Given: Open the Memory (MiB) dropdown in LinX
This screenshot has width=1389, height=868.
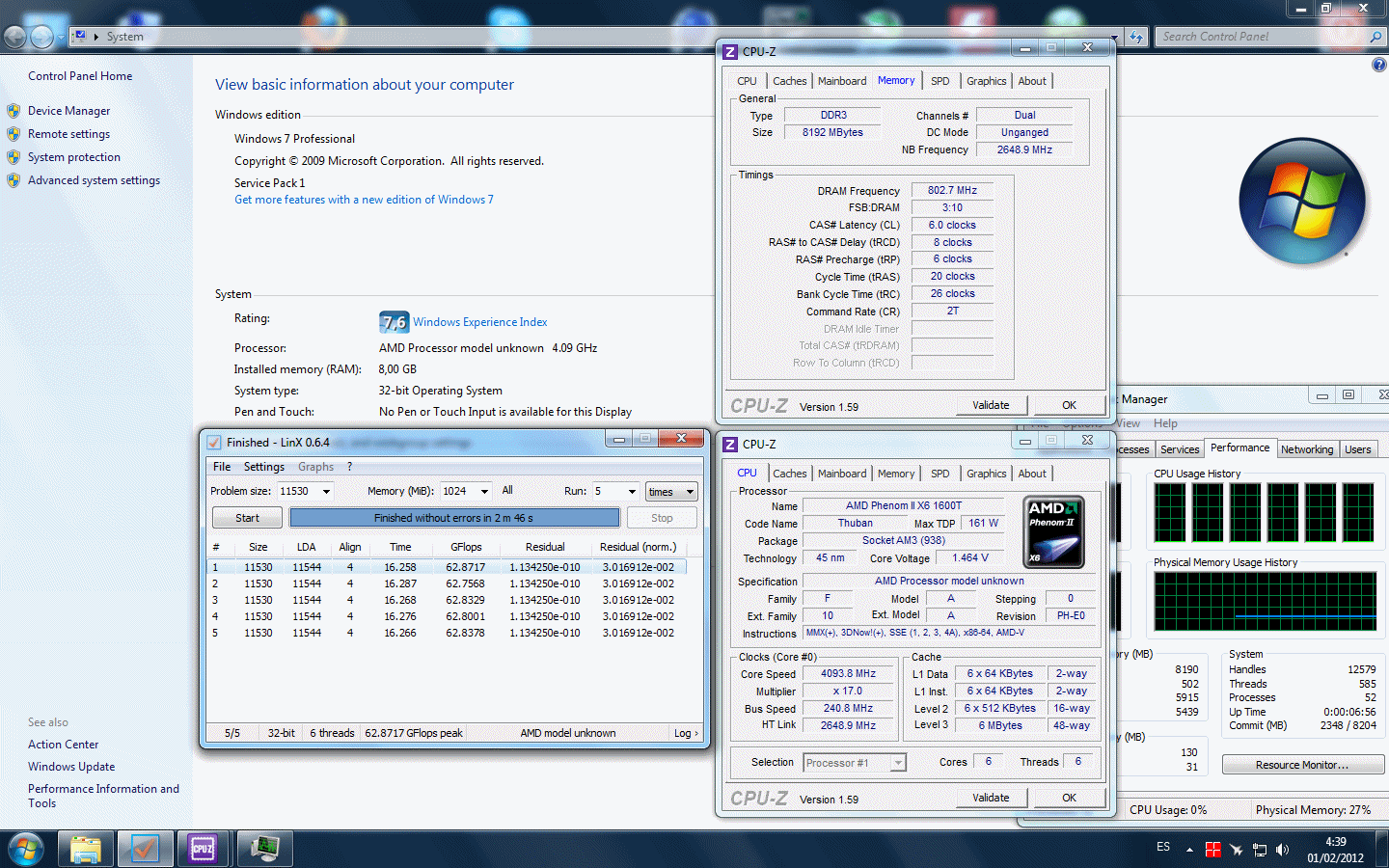Looking at the screenshot, I should pos(484,492).
